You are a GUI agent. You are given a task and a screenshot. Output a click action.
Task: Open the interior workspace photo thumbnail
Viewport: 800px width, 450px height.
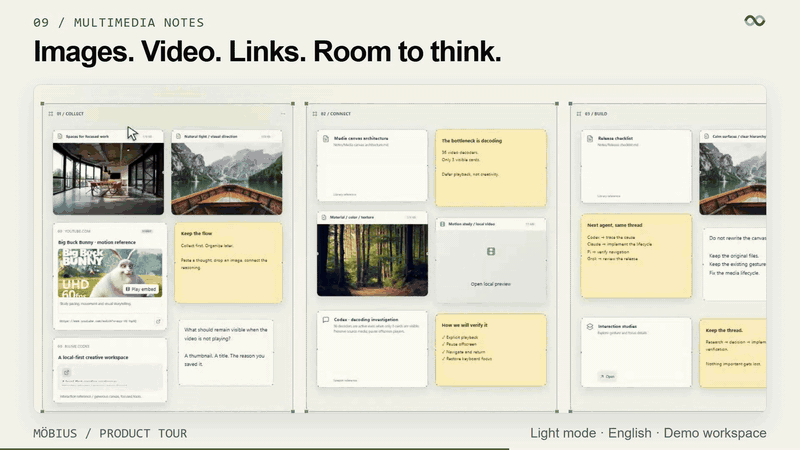[108, 179]
